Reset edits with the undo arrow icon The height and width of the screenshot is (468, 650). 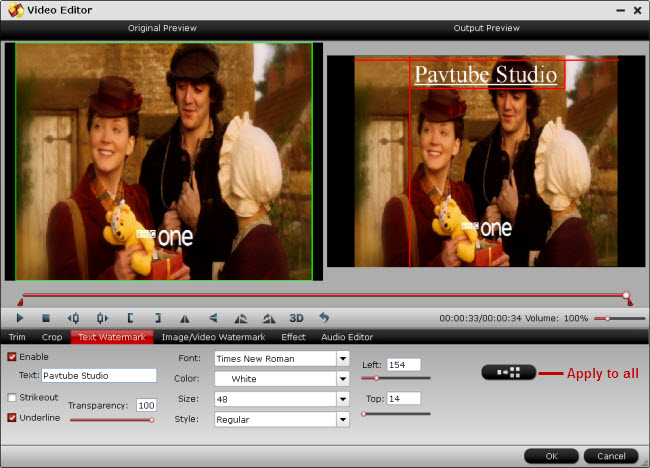click(324, 318)
